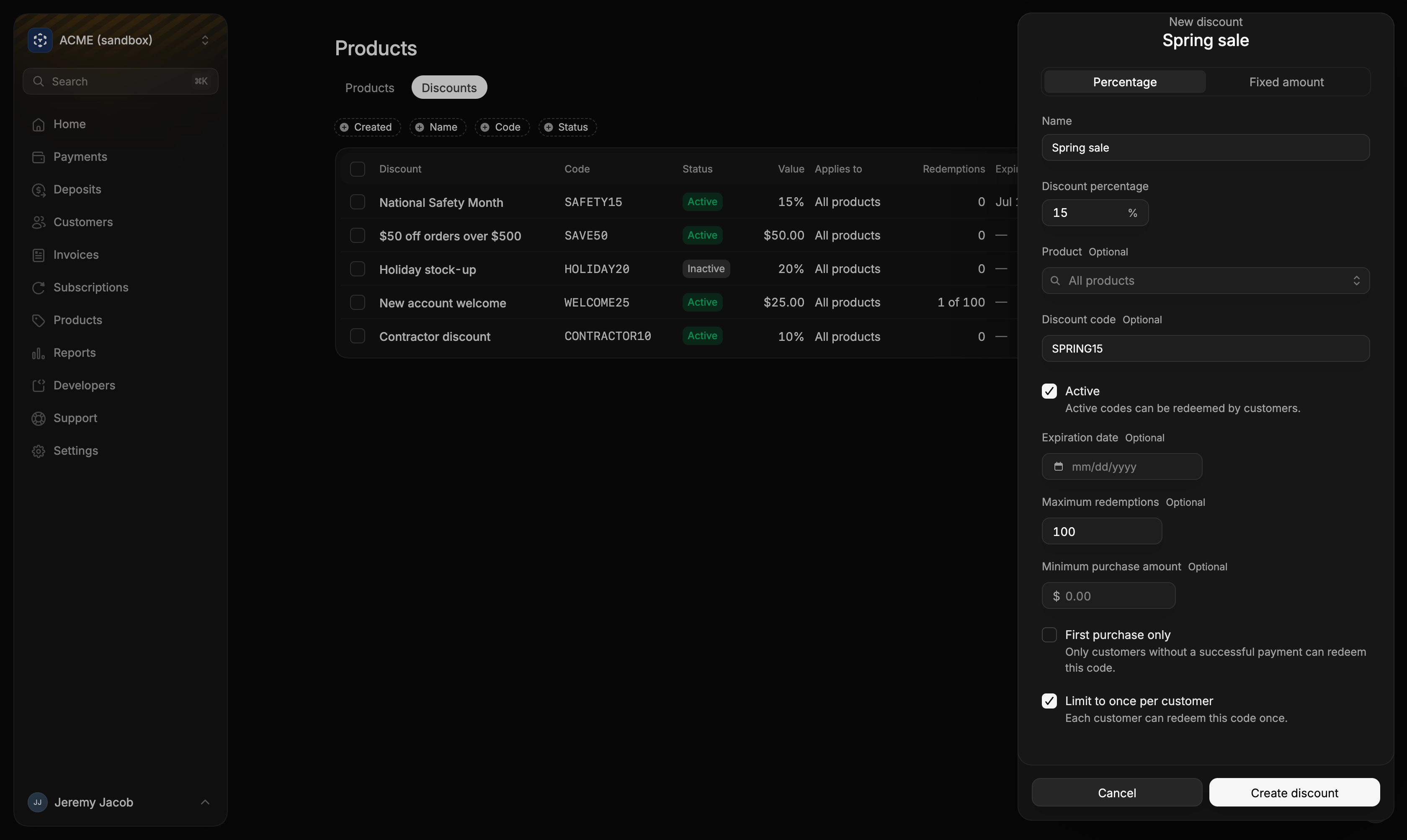Click the Home house icon in sidebar

(39, 124)
